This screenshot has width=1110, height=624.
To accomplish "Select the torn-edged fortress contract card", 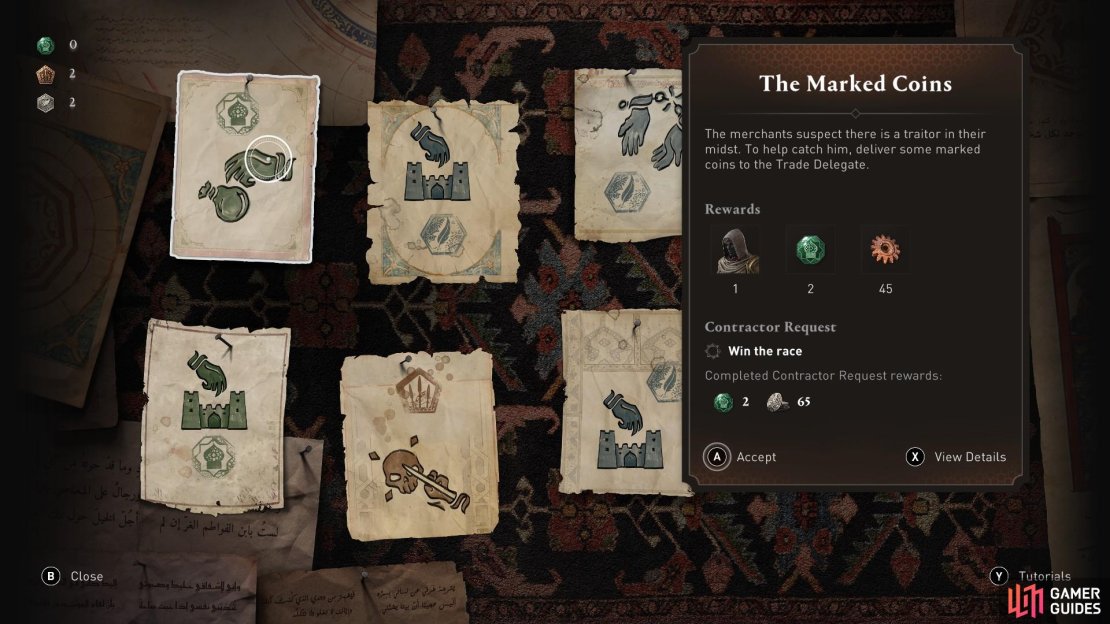I will point(442,191).
